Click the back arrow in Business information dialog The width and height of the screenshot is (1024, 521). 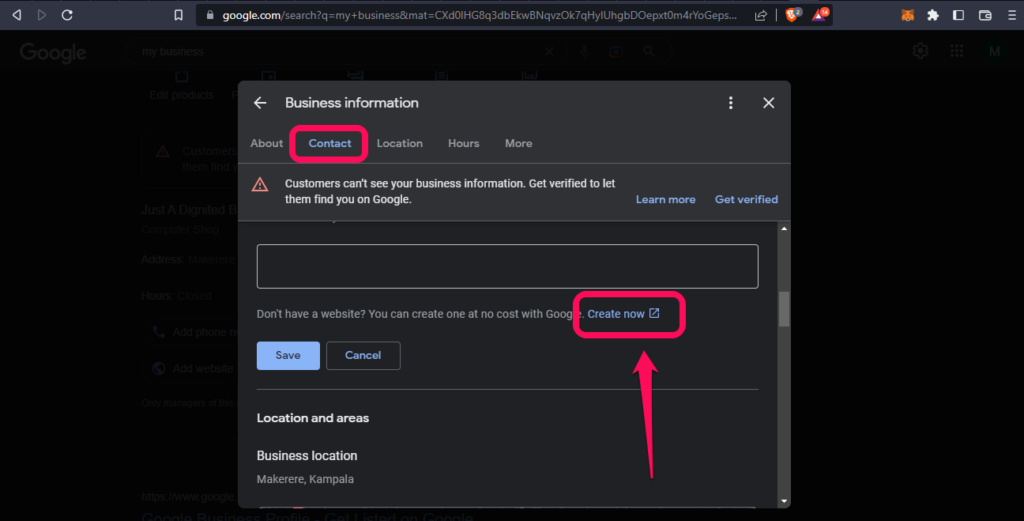click(260, 103)
